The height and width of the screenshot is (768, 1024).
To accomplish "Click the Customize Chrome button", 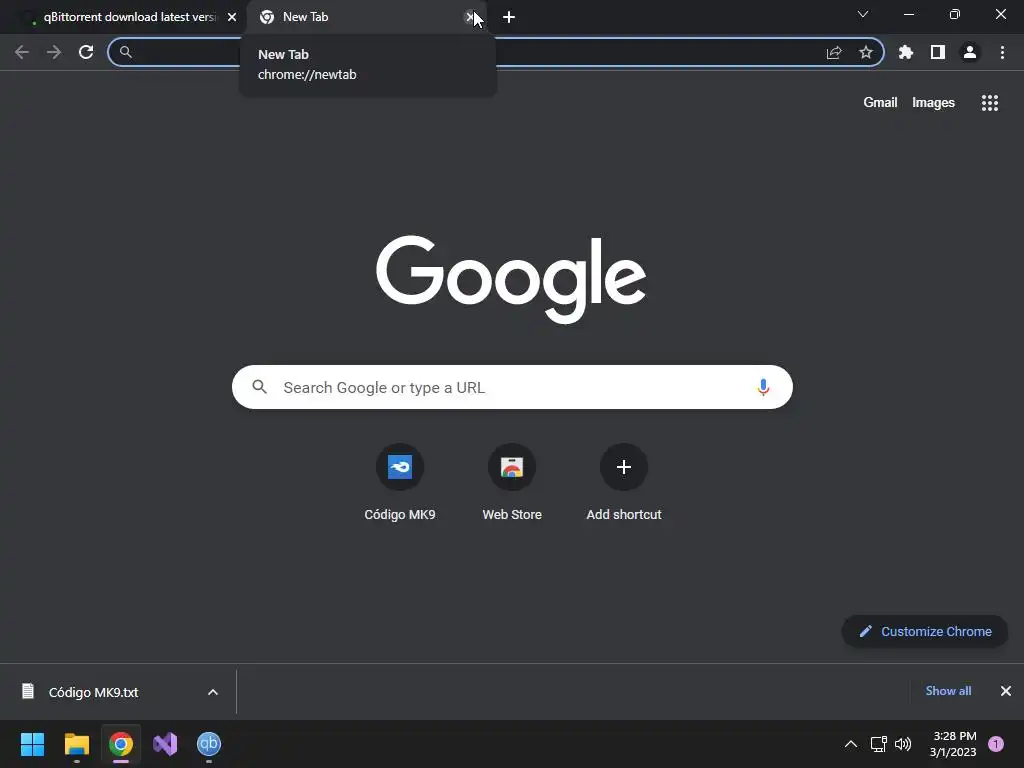I will pyautogui.click(x=925, y=632).
